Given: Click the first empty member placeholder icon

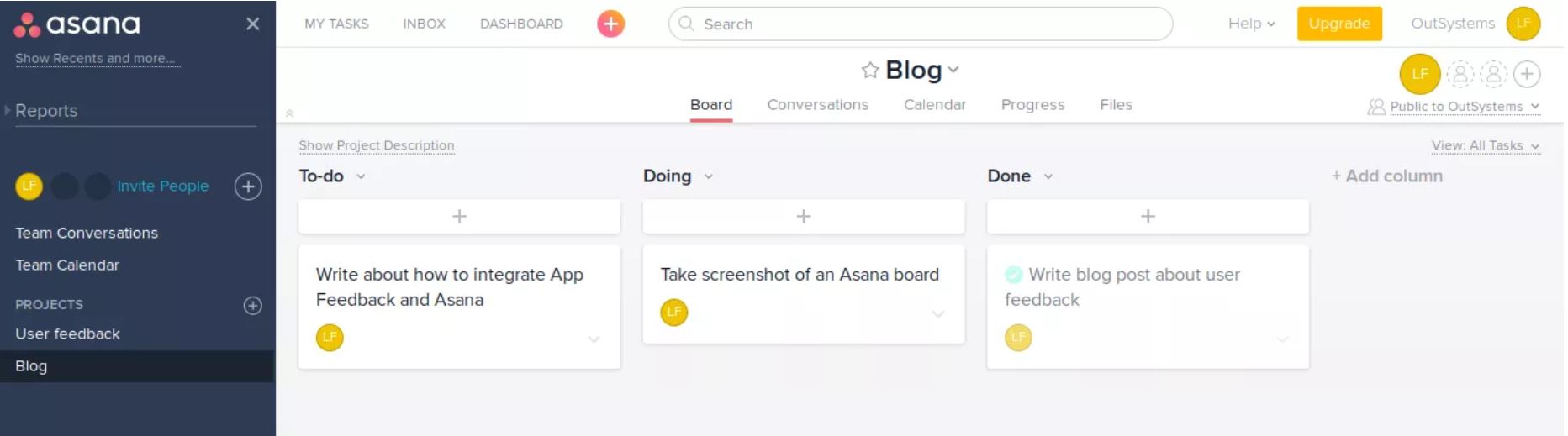Looking at the screenshot, I should 1460,74.
